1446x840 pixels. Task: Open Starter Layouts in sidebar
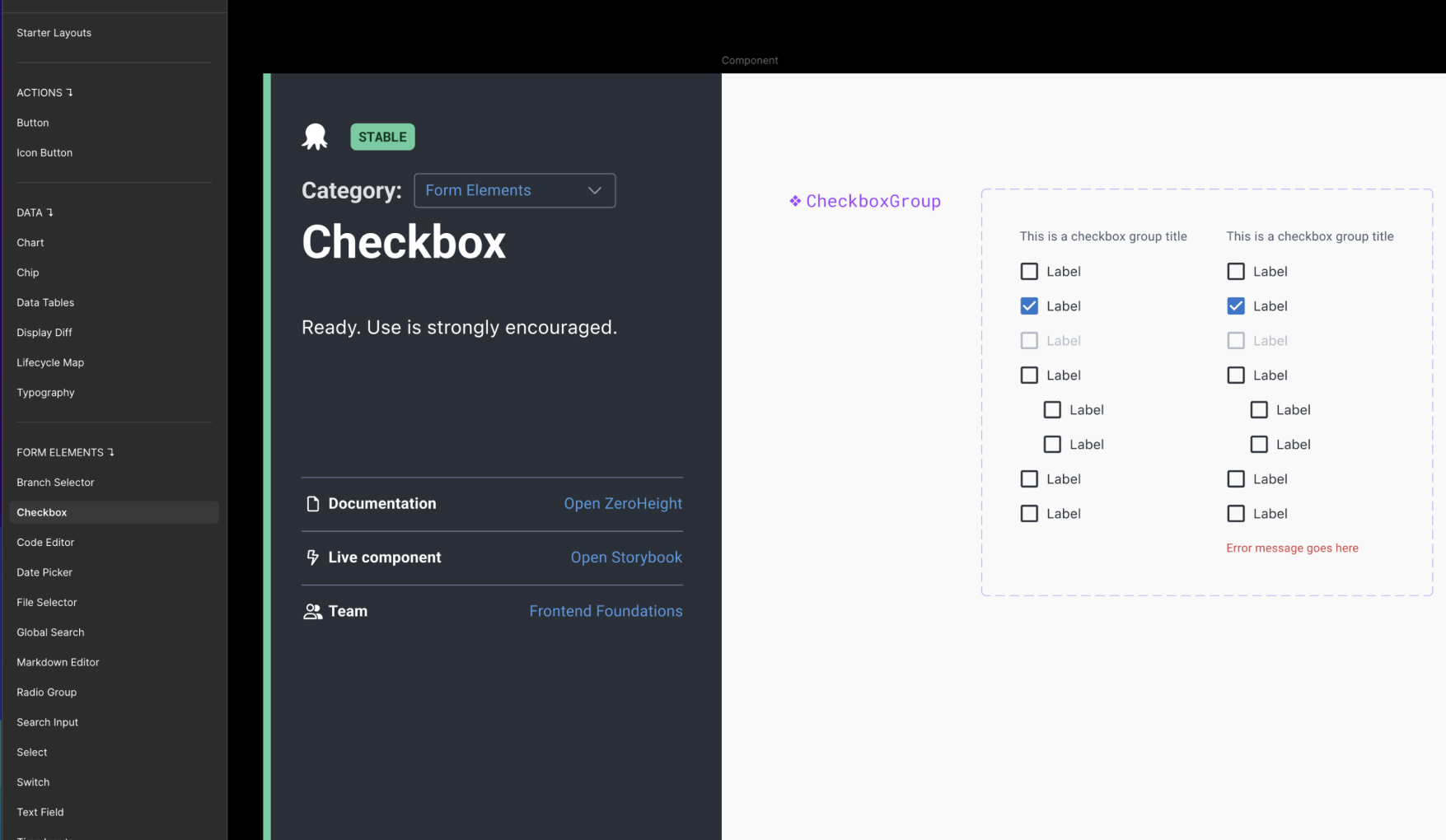pyautogui.click(x=54, y=33)
